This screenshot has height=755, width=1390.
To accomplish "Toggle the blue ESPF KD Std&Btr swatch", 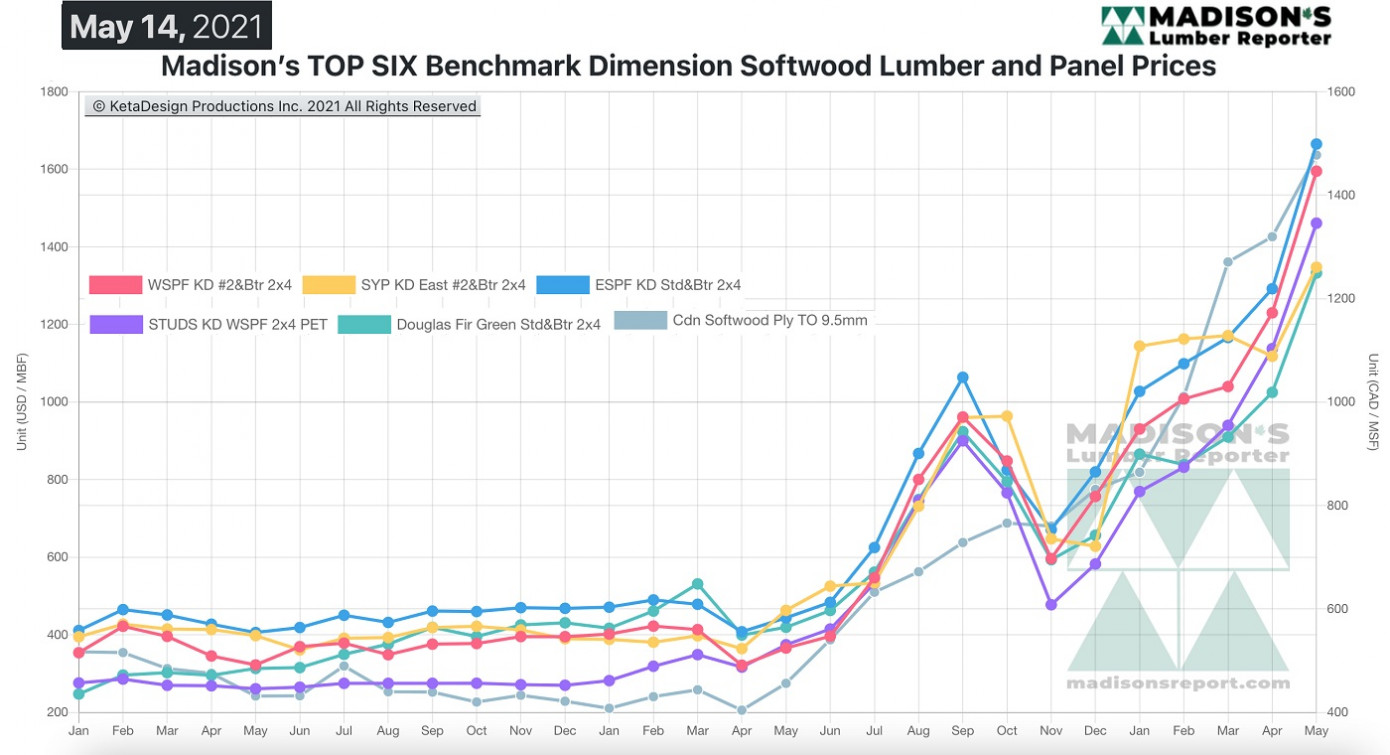I will [563, 285].
